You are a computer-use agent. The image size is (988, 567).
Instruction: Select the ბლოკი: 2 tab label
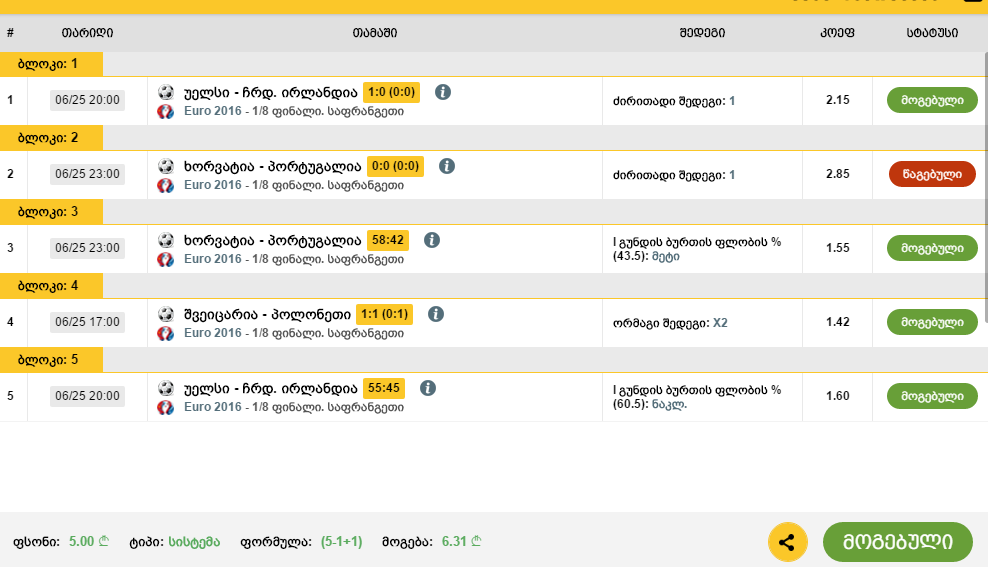click(51, 138)
